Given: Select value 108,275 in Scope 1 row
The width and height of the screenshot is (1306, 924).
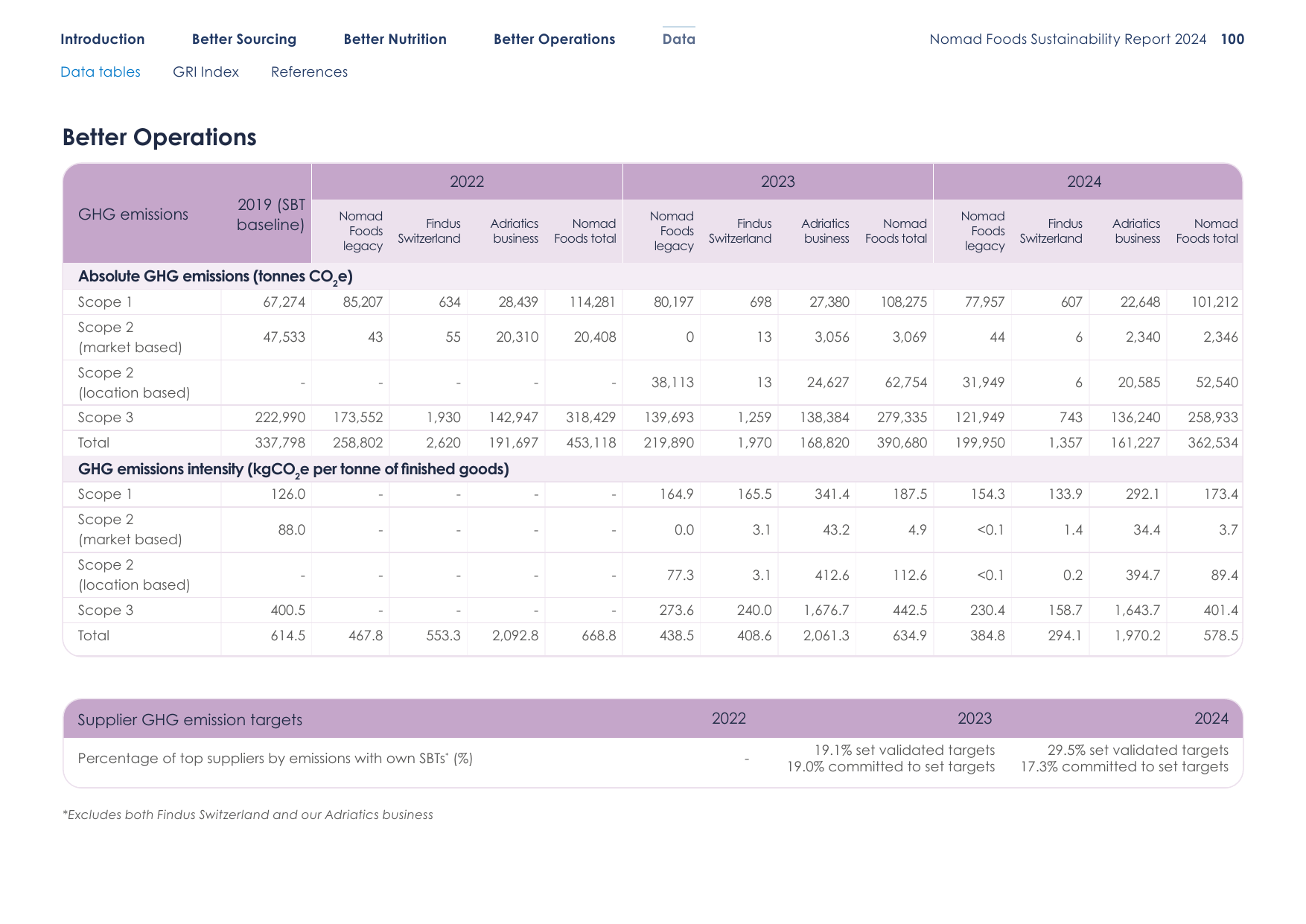Looking at the screenshot, I should [x=904, y=302].
